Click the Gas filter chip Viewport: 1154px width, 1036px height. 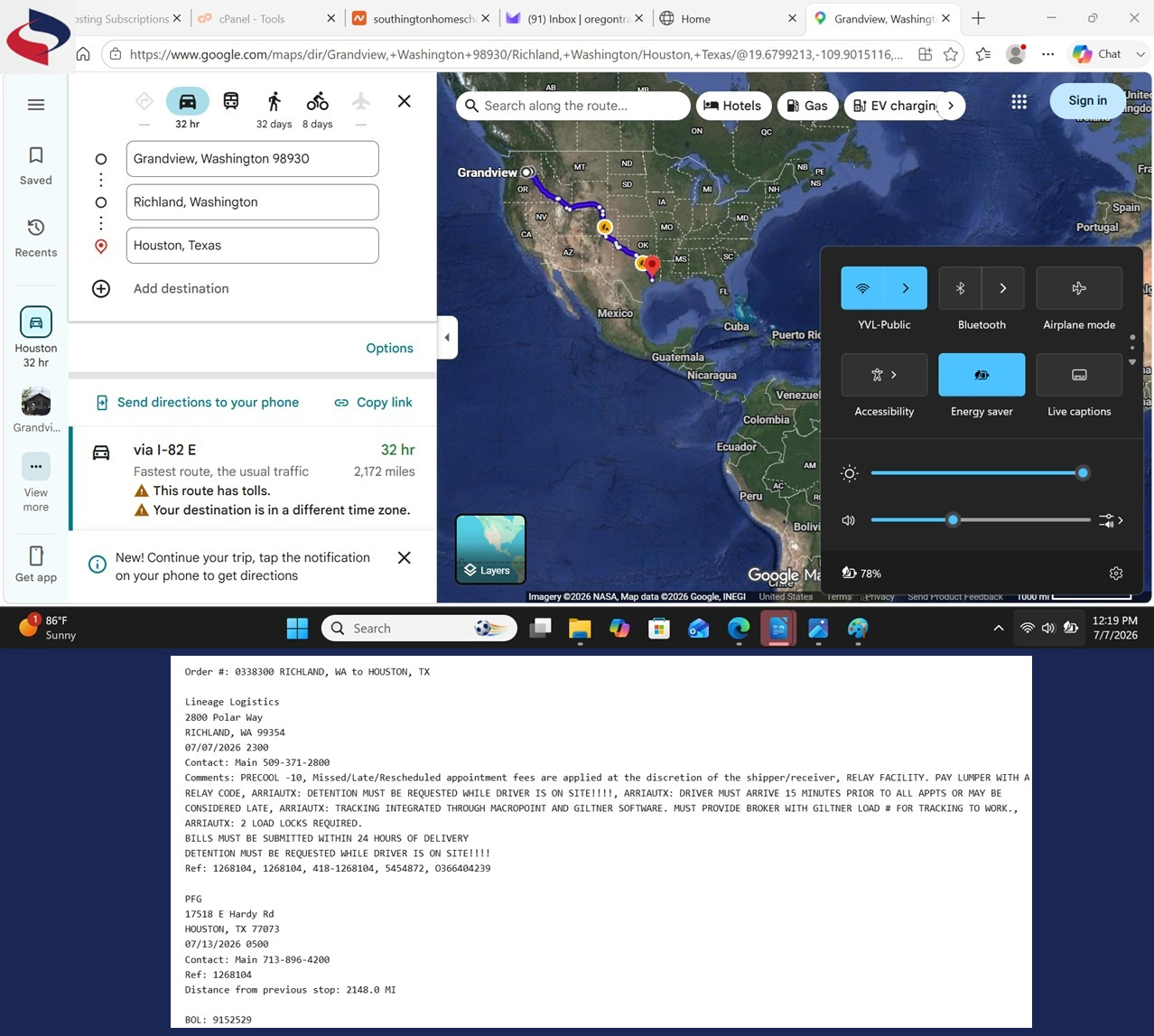pyautogui.click(x=807, y=106)
